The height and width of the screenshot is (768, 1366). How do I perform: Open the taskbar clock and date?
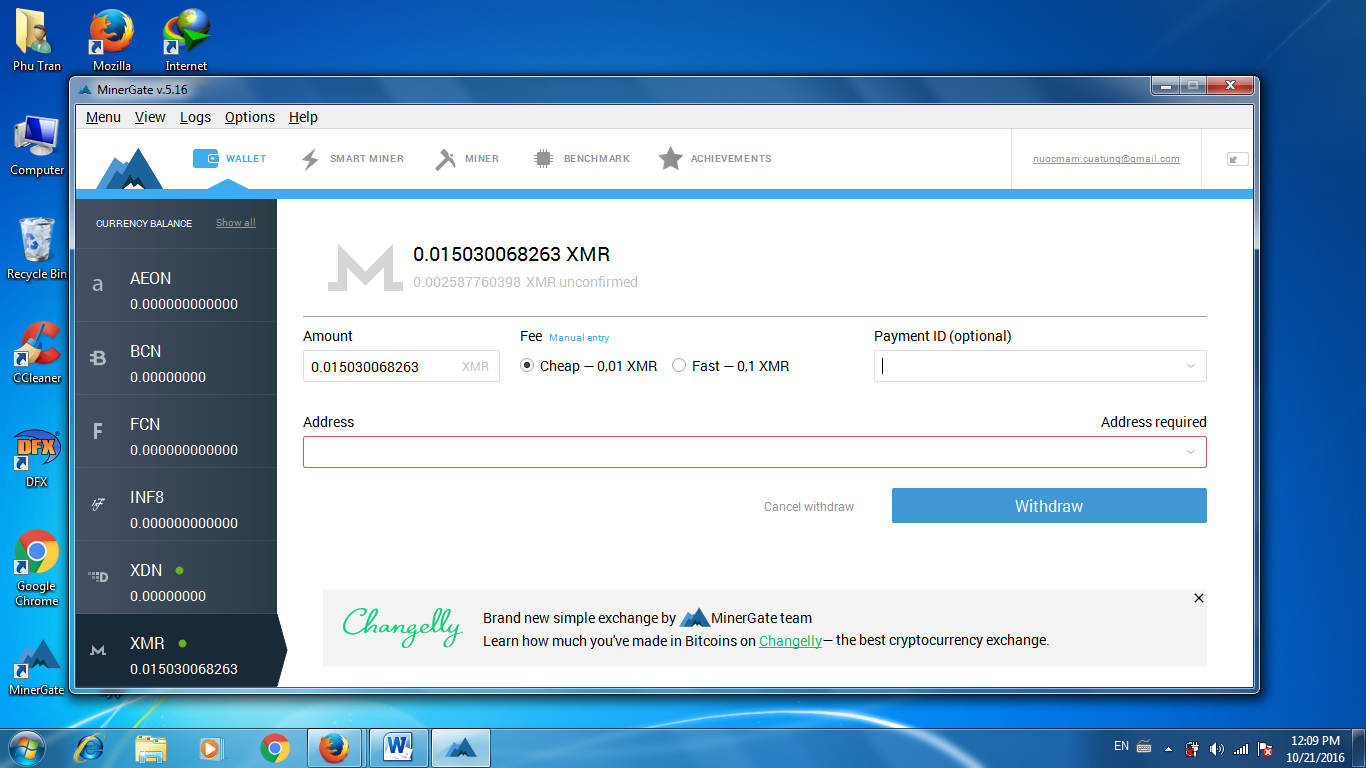1315,749
